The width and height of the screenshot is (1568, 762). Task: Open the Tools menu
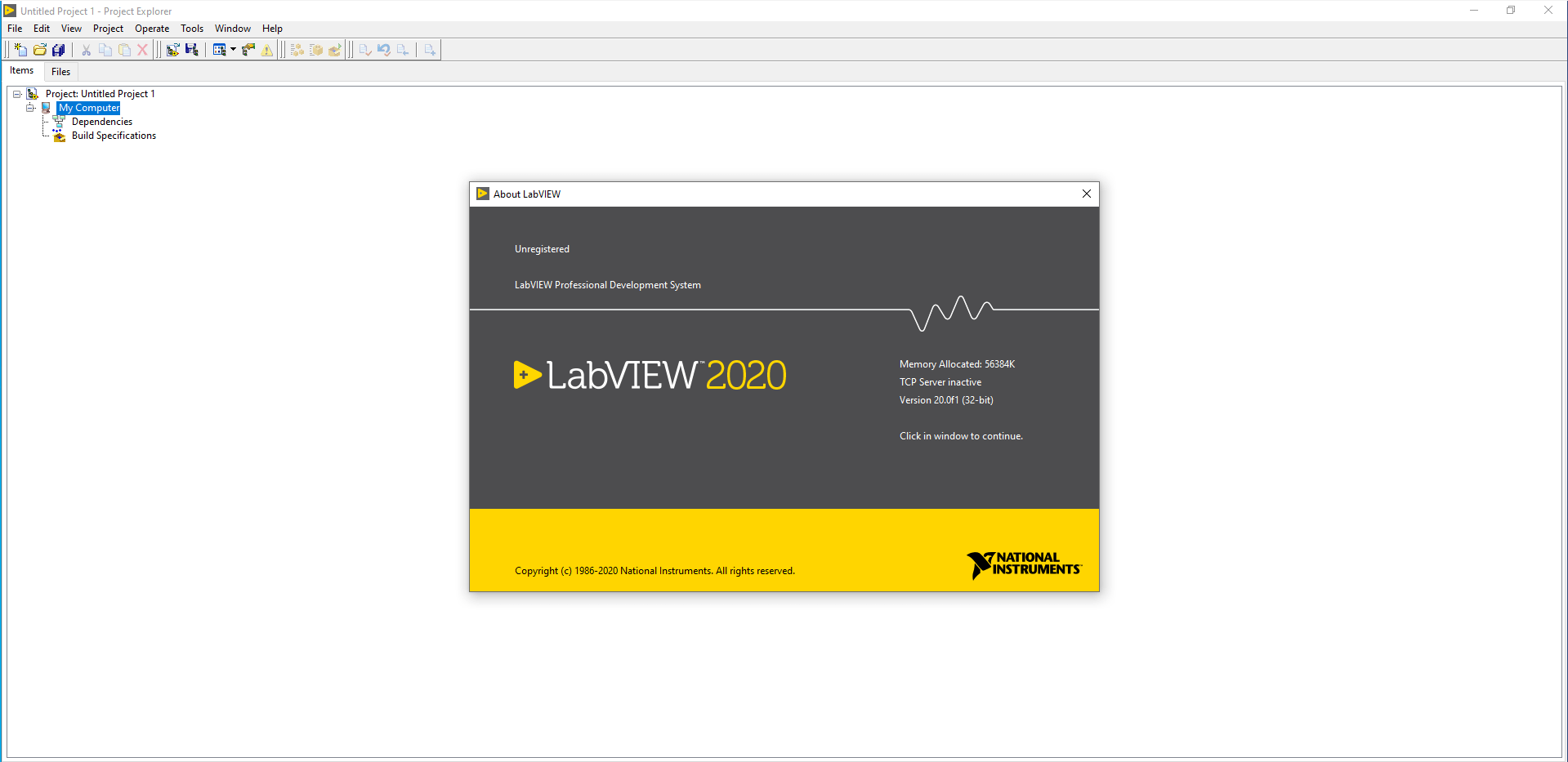192,29
